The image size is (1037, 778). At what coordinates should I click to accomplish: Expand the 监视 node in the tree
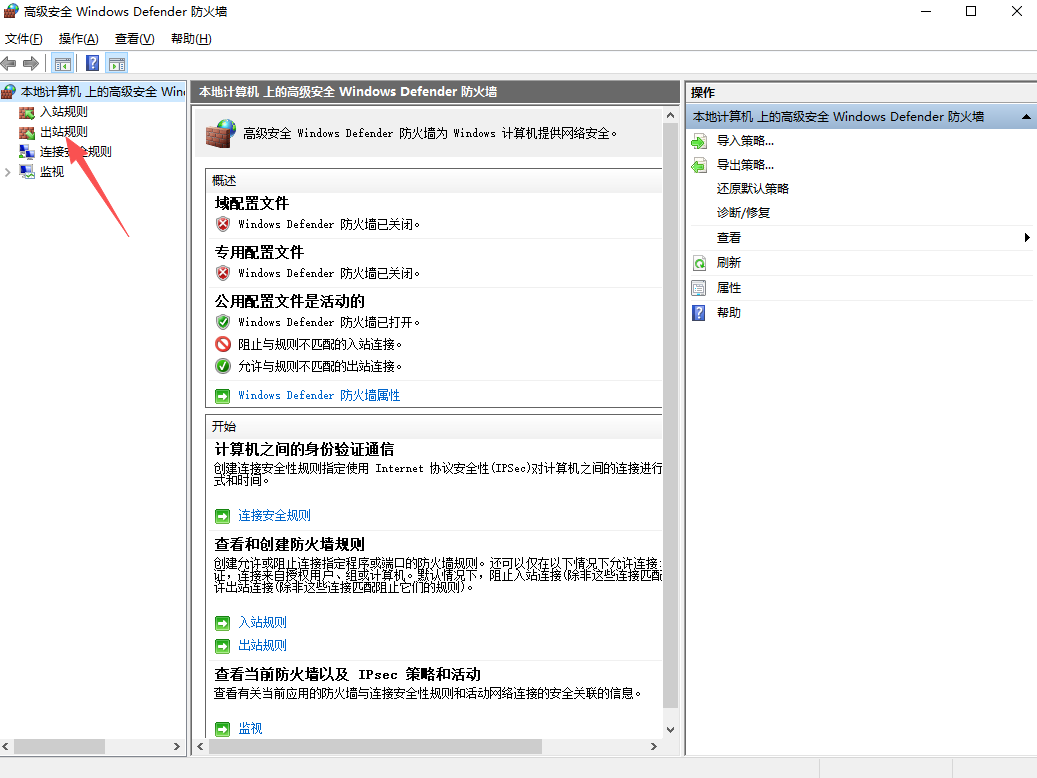click(8, 171)
